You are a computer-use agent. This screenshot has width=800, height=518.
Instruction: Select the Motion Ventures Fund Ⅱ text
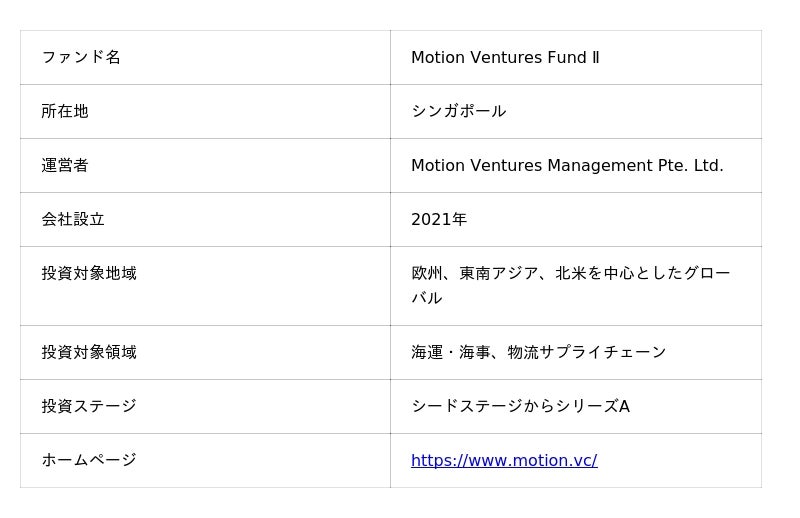click(505, 57)
